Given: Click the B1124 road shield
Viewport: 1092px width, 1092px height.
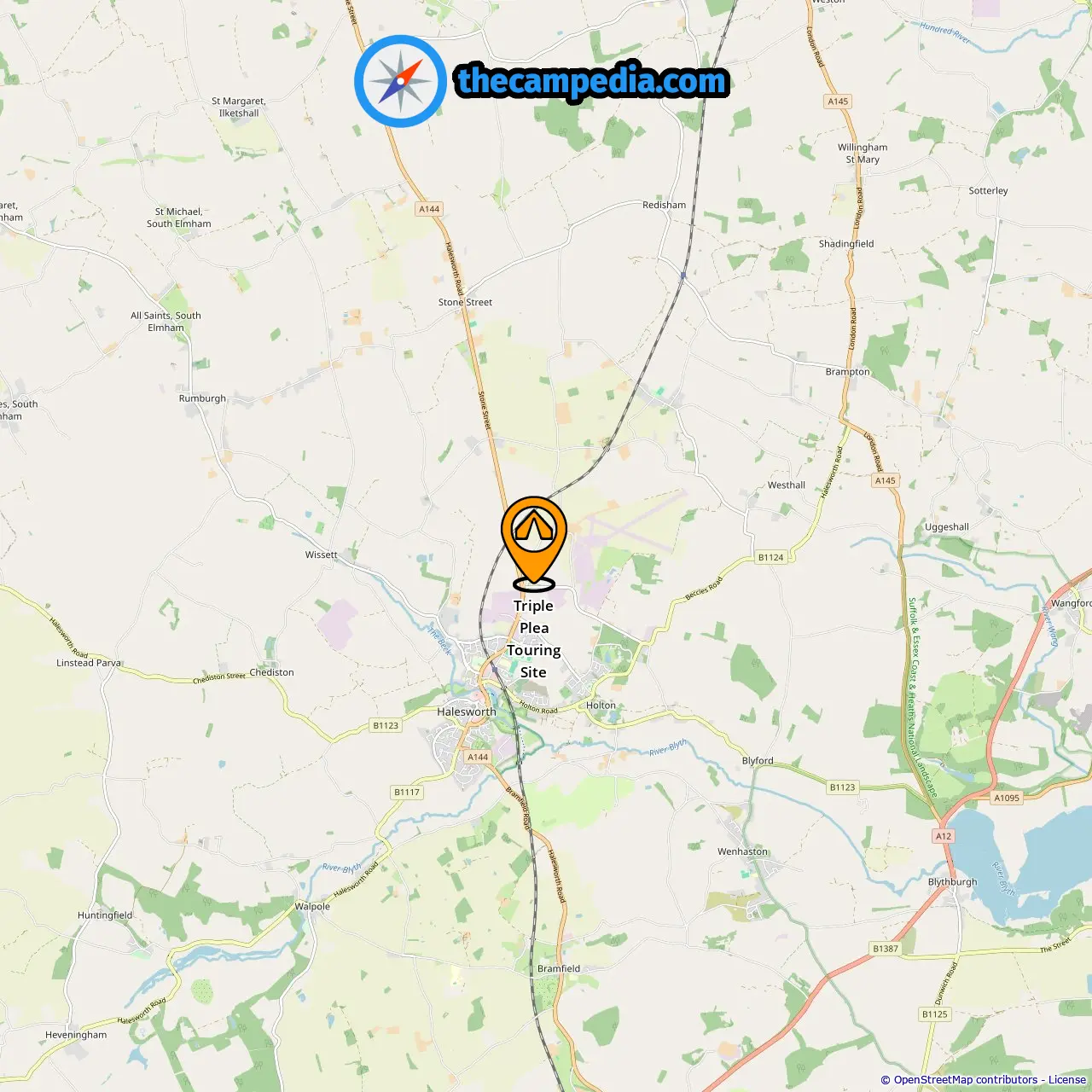Looking at the screenshot, I should 770,557.
